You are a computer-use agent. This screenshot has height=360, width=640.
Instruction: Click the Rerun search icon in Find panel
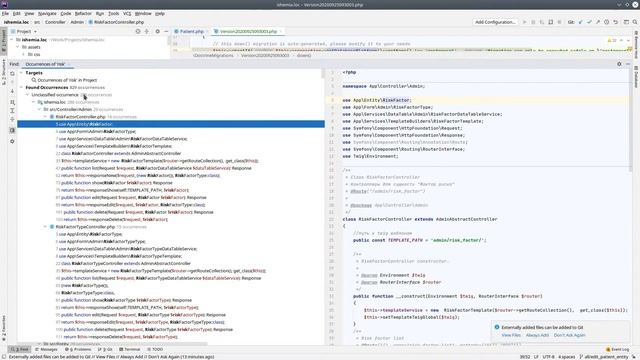coord(12,73)
